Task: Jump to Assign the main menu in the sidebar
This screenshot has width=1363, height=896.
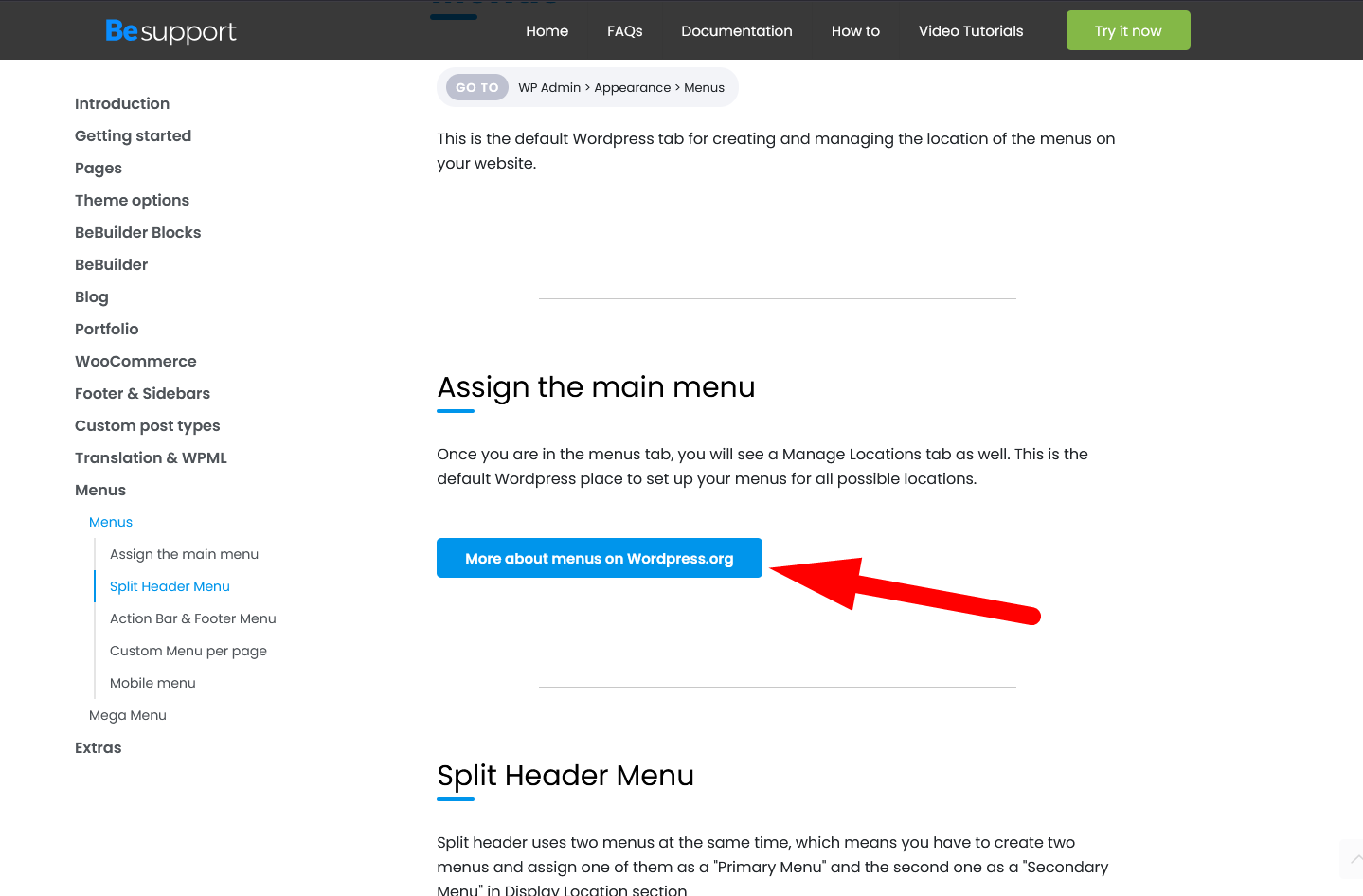Action: click(184, 554)
